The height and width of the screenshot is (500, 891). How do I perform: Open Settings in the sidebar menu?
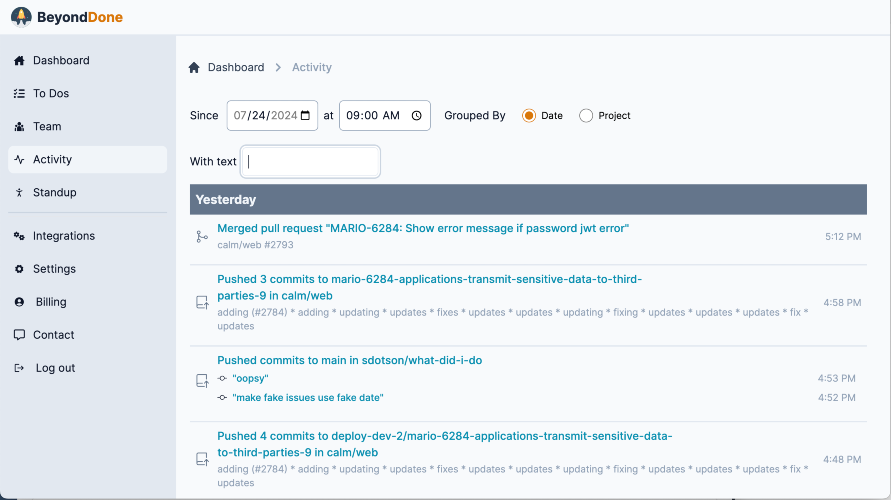[88, 269]
